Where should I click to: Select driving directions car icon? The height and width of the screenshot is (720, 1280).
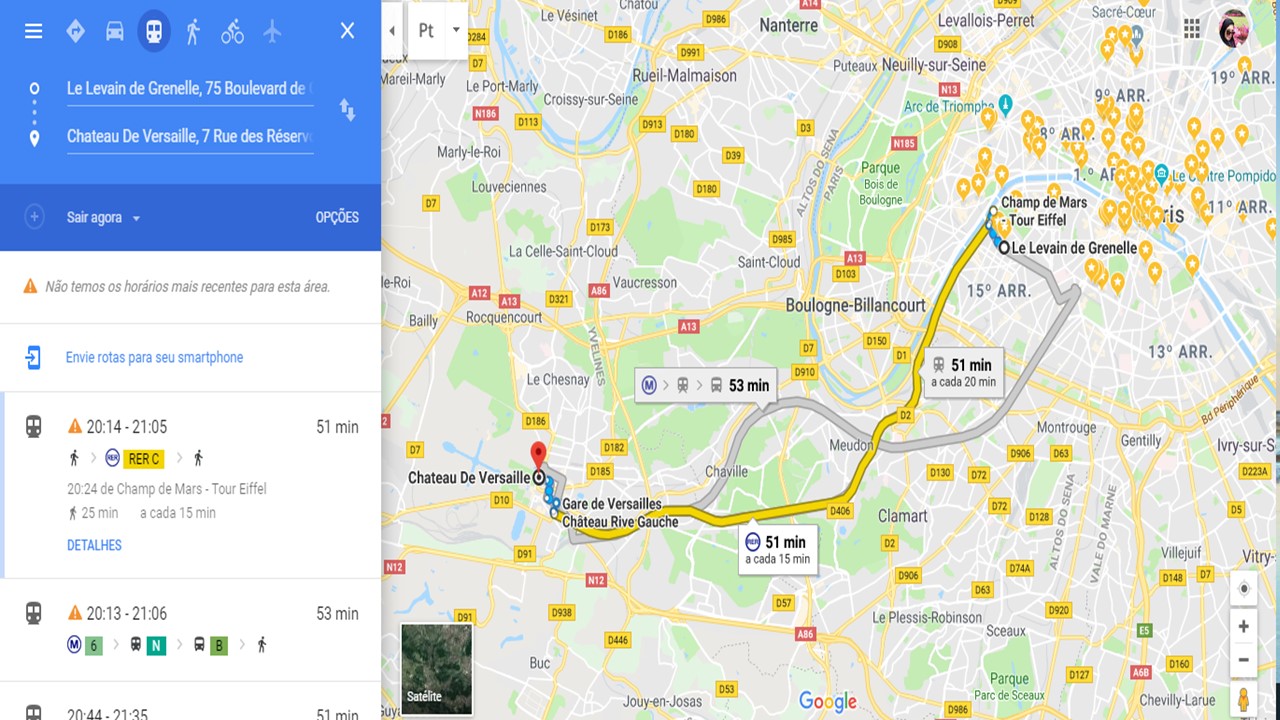tap(115, 31)
